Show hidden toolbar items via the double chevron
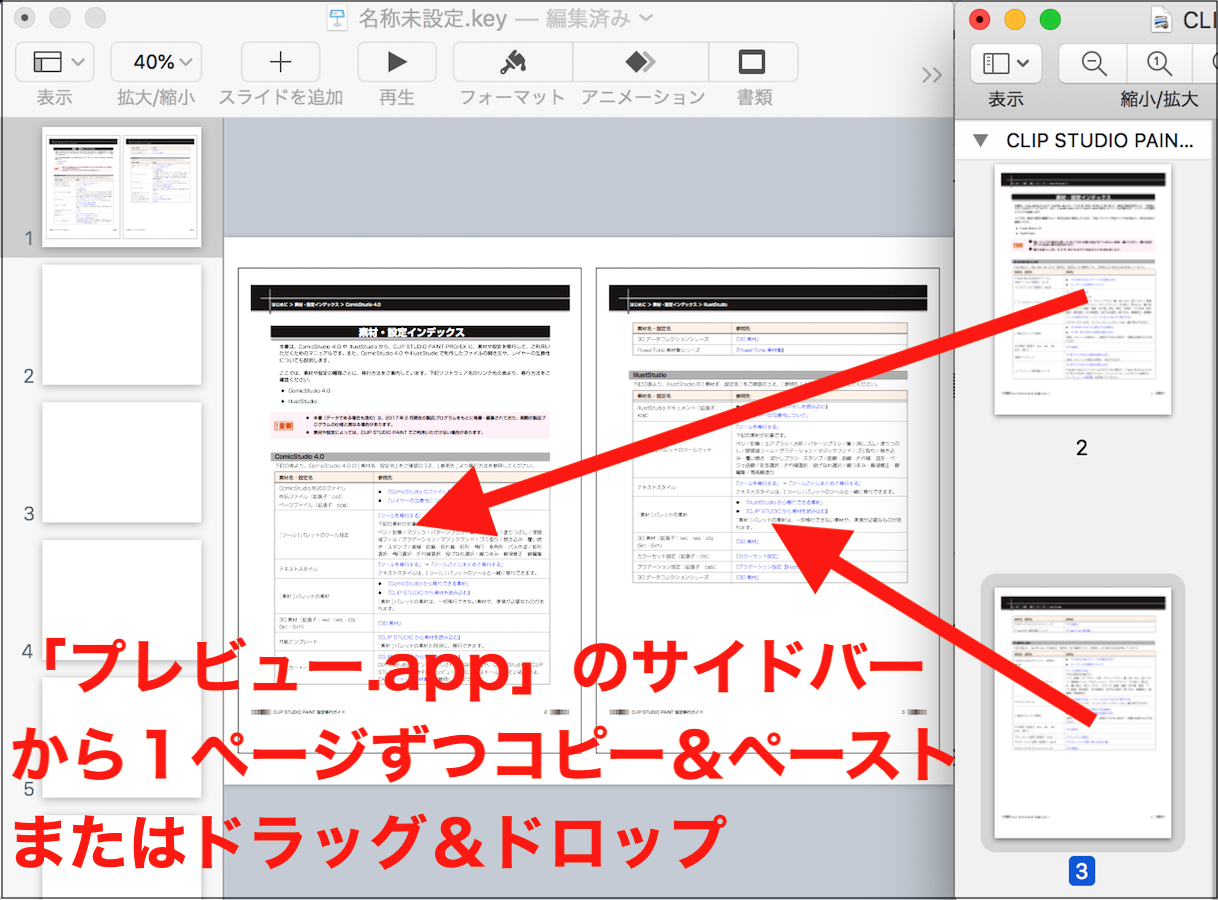Viewport: 1218px width, 900px height. tap(932, 75)
